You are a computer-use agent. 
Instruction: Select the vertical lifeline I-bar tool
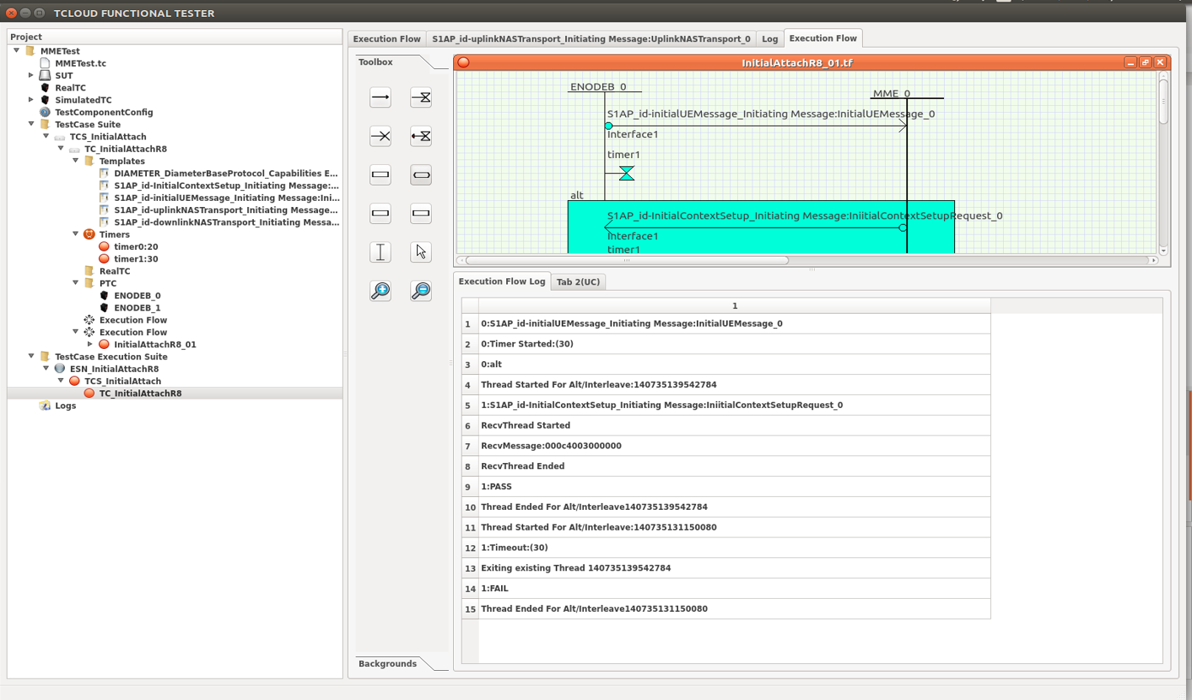coord(380,252)
